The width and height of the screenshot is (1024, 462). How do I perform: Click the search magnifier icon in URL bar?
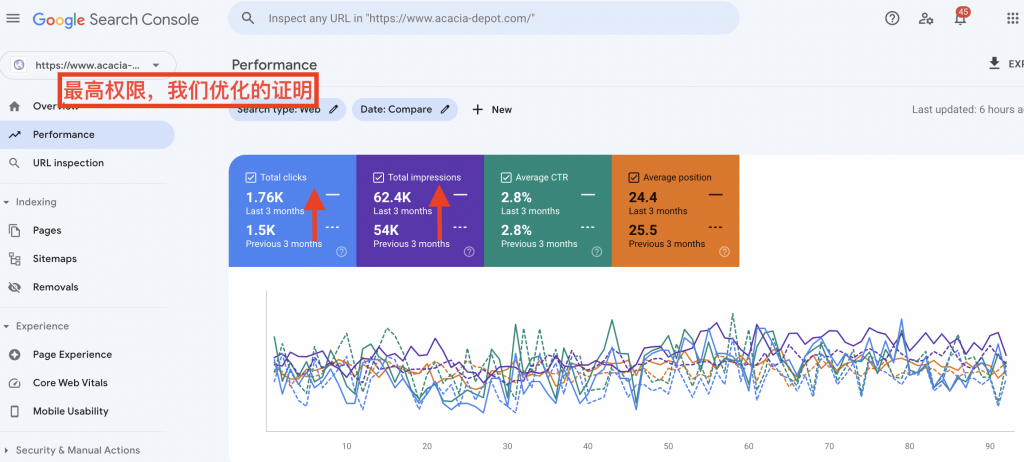[x=248, y=18]
